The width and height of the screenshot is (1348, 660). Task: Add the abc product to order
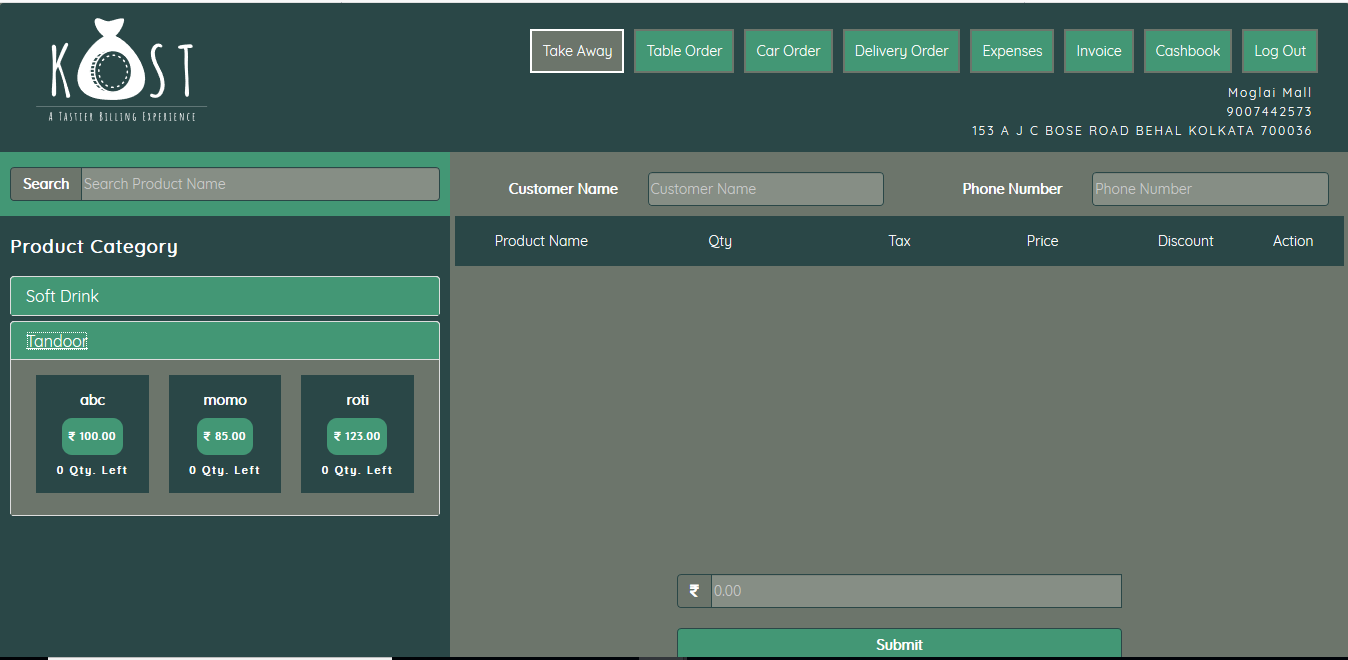point(92,434)
